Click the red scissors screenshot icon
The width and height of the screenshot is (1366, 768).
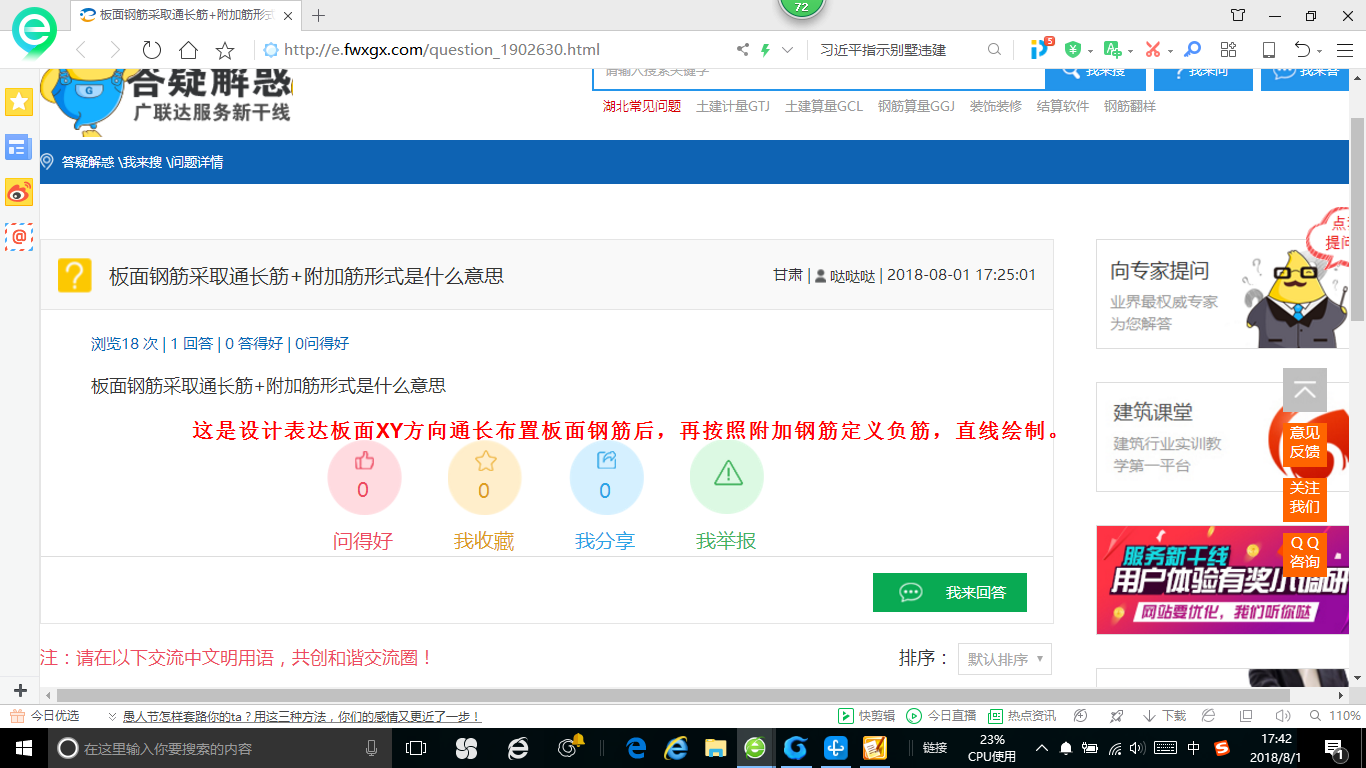click(1153, 50)
